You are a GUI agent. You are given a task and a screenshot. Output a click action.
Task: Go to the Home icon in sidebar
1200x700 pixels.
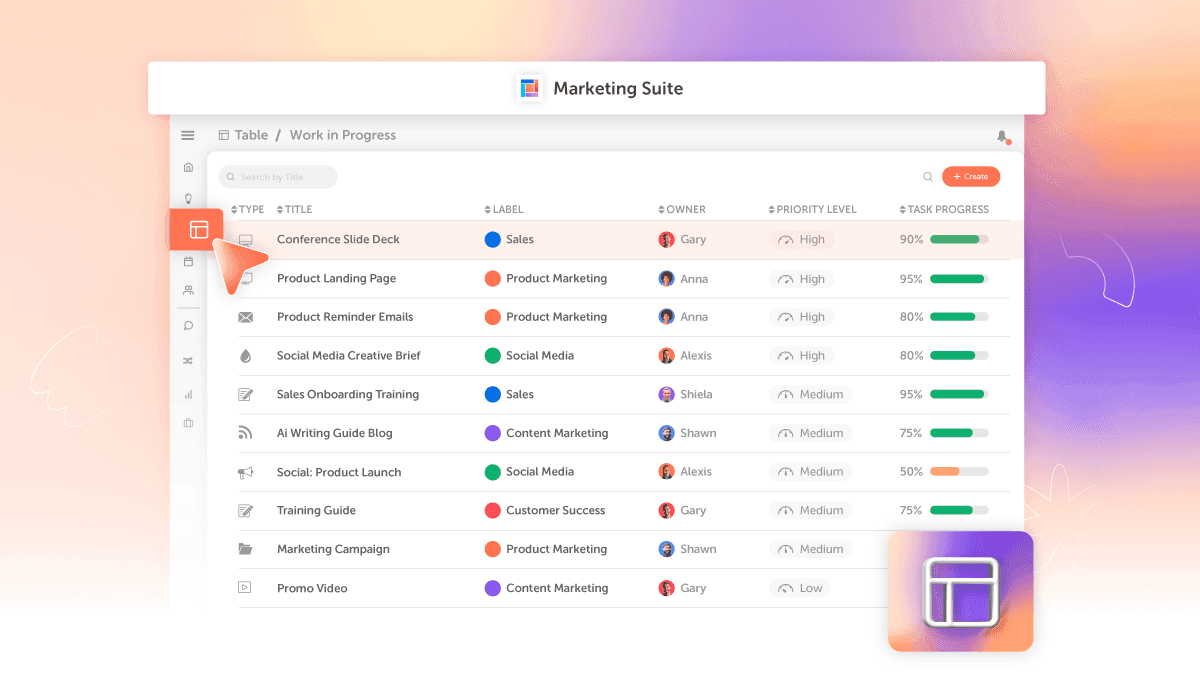pyautogui.click(x=188, y=167)
